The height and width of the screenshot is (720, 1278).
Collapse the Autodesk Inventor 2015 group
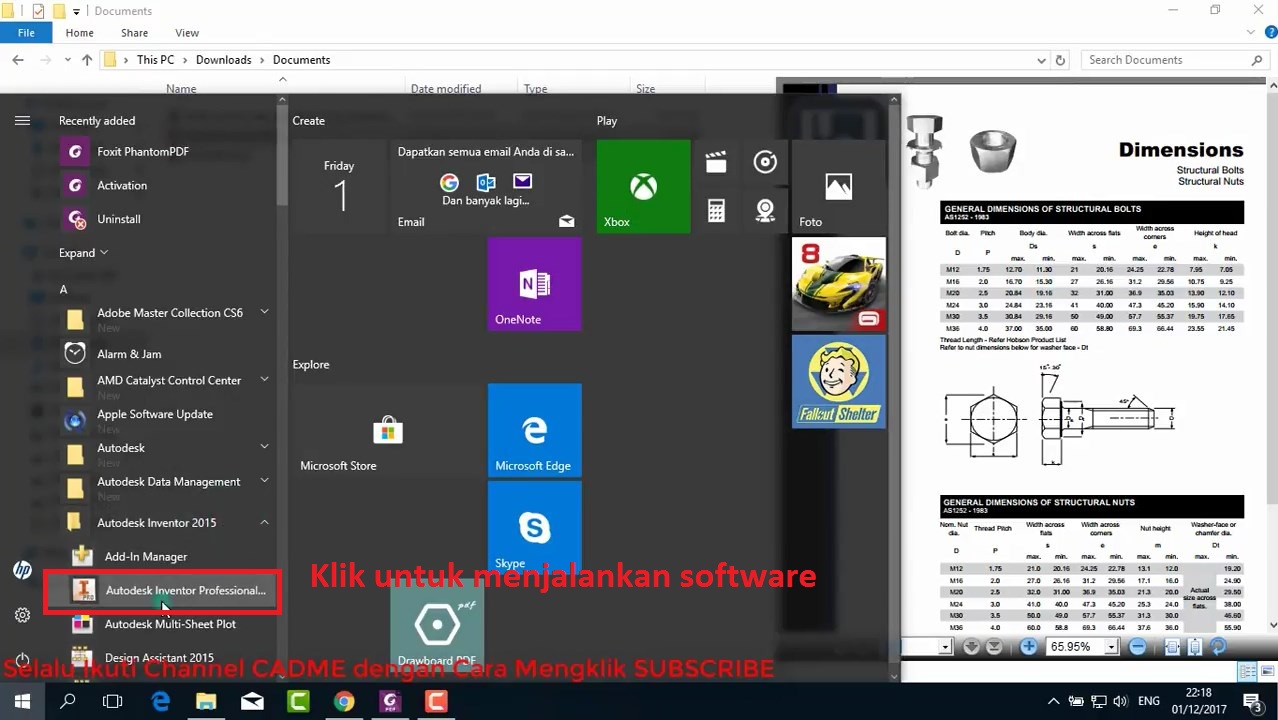tap(264, 522)
